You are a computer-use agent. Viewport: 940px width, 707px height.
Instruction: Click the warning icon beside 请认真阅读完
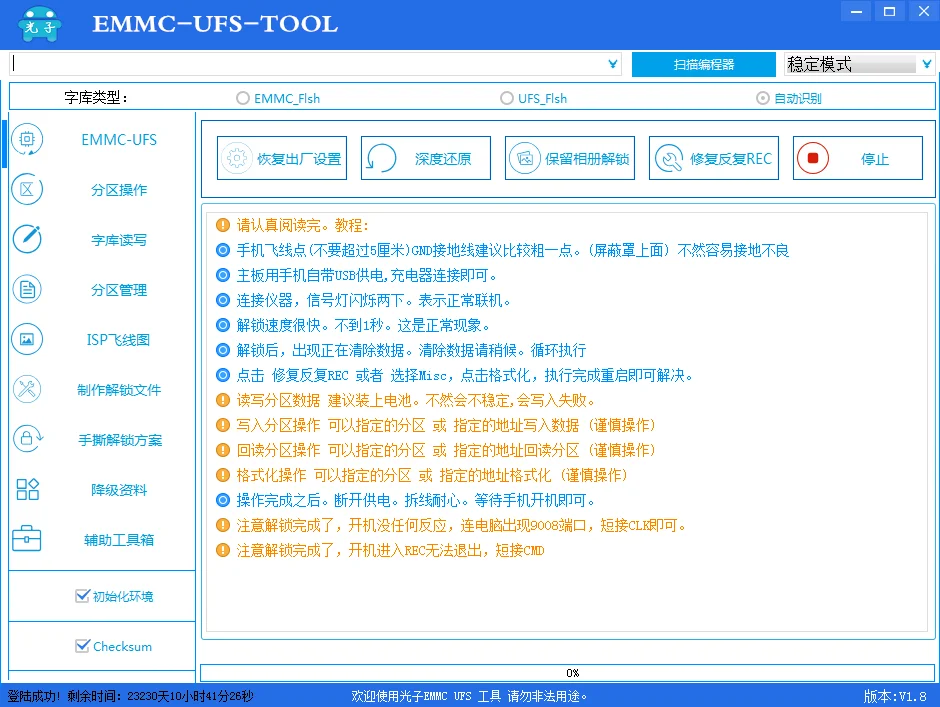point(223,225)
